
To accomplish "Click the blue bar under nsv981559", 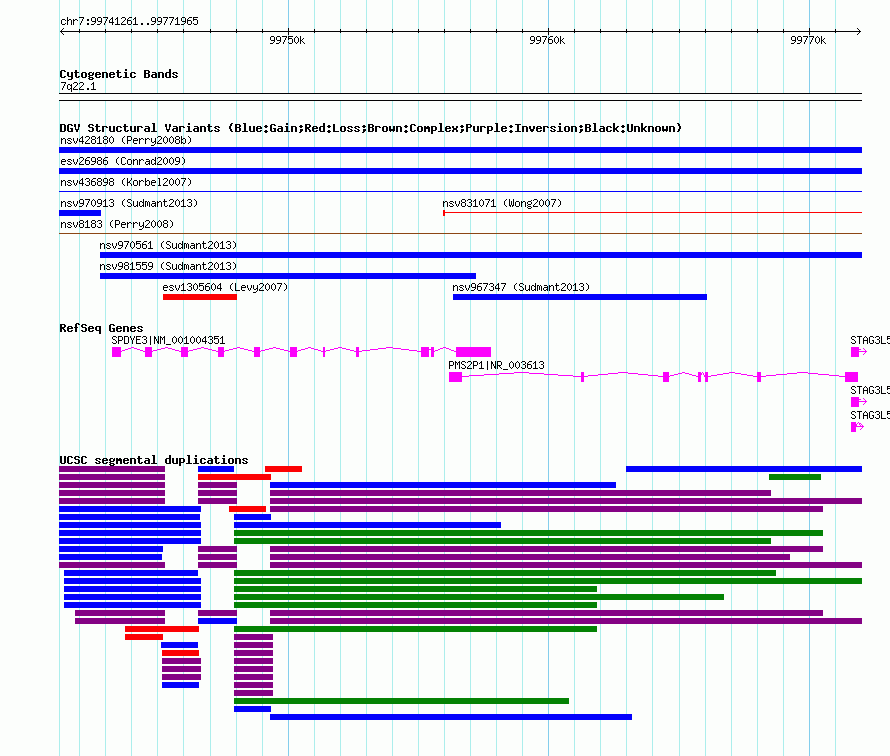I will [288, 276].
